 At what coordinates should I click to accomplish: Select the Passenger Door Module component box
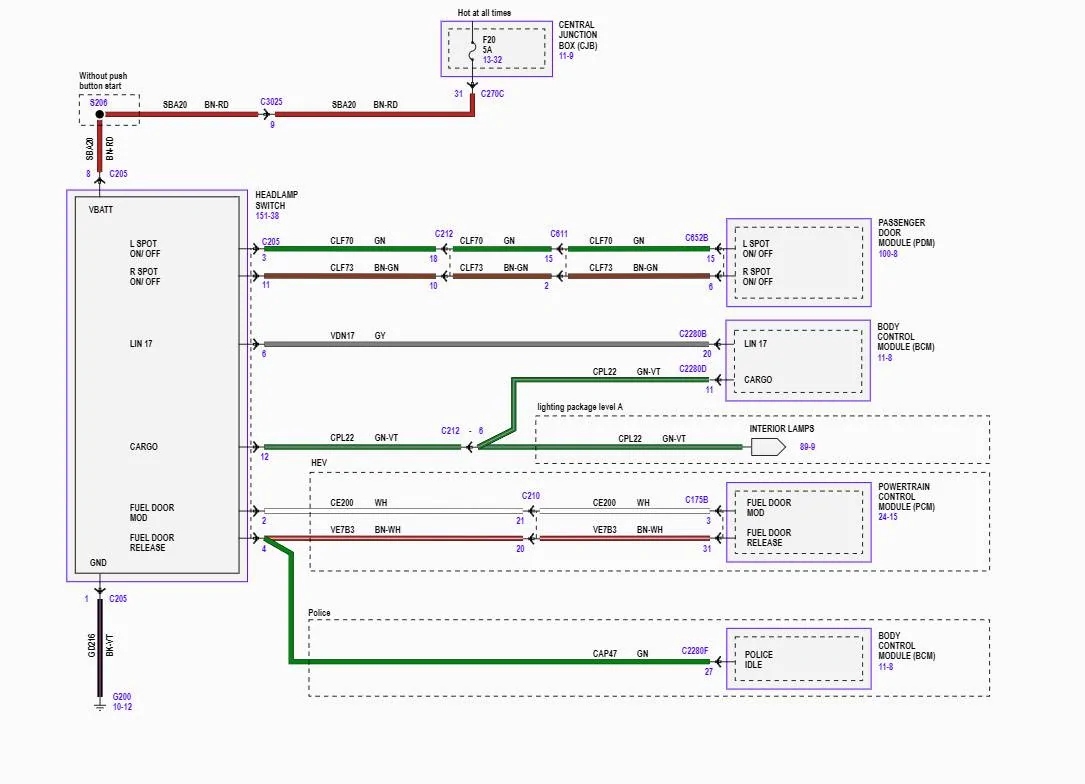pos(798,262)
